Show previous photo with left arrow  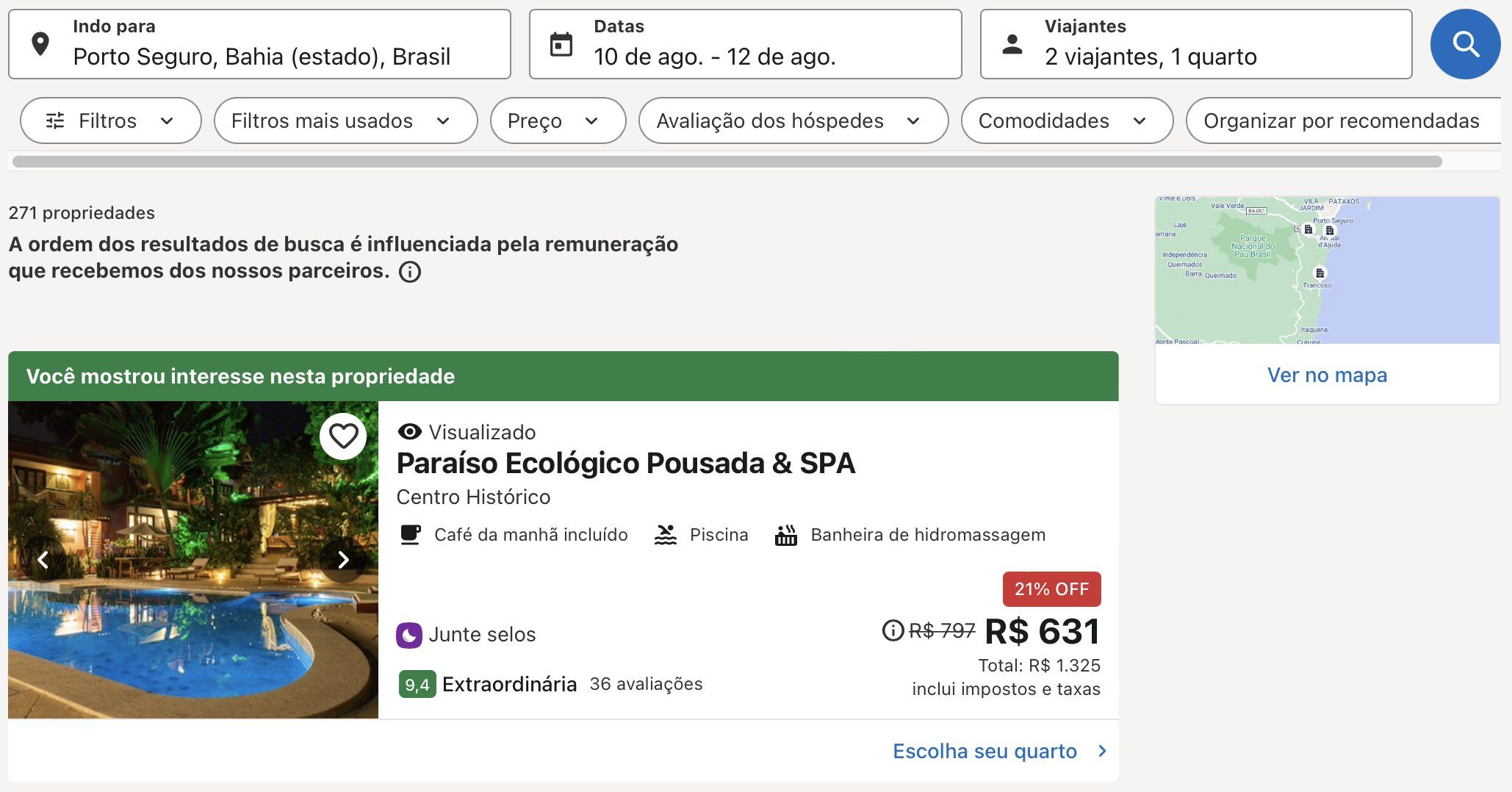click(x=43, y=560)
